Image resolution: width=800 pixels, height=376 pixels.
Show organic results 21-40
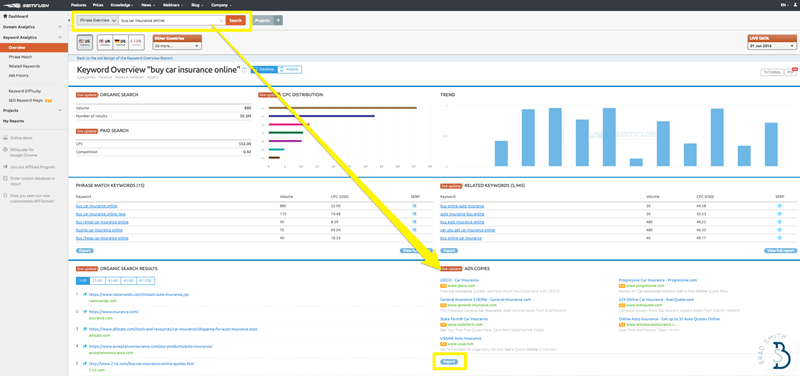tap(98, 281)
